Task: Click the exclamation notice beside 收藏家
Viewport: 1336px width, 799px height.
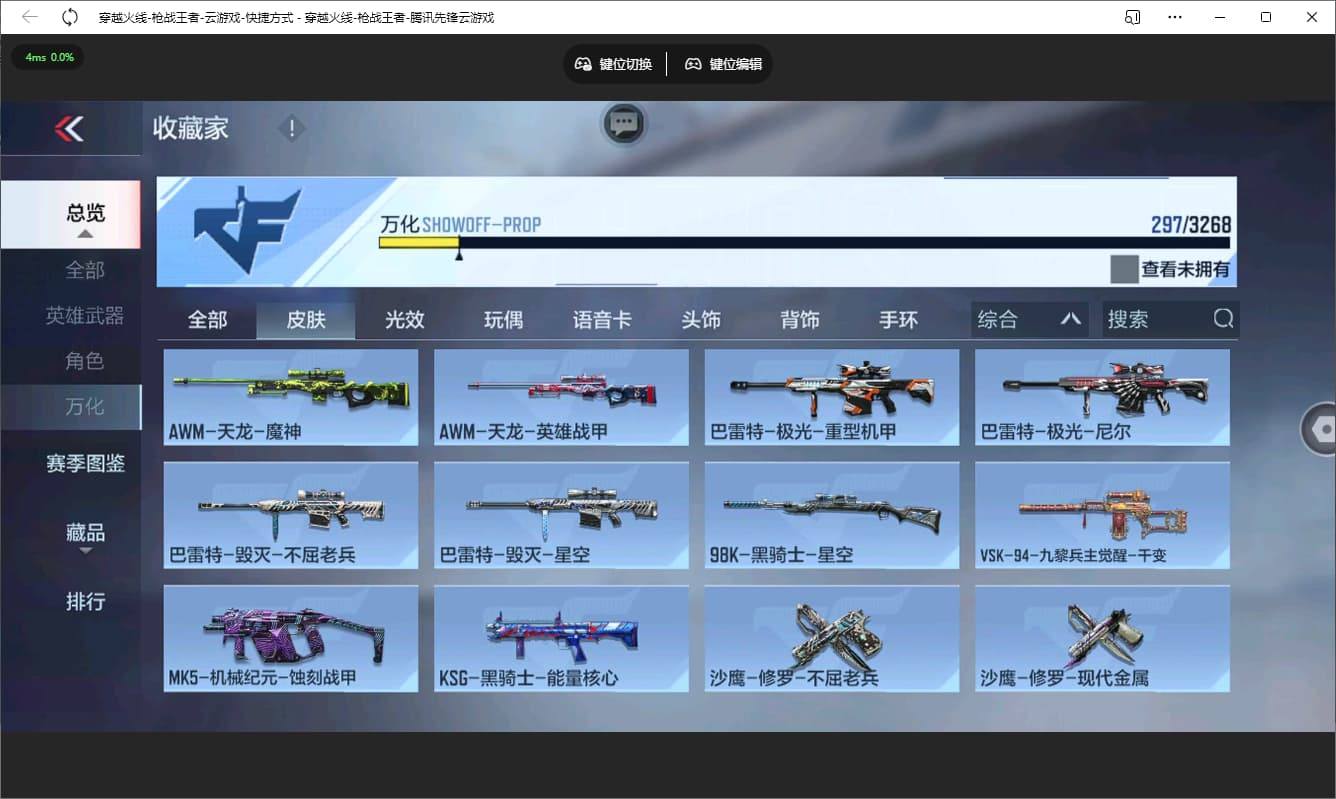Action: click(290, 128)
